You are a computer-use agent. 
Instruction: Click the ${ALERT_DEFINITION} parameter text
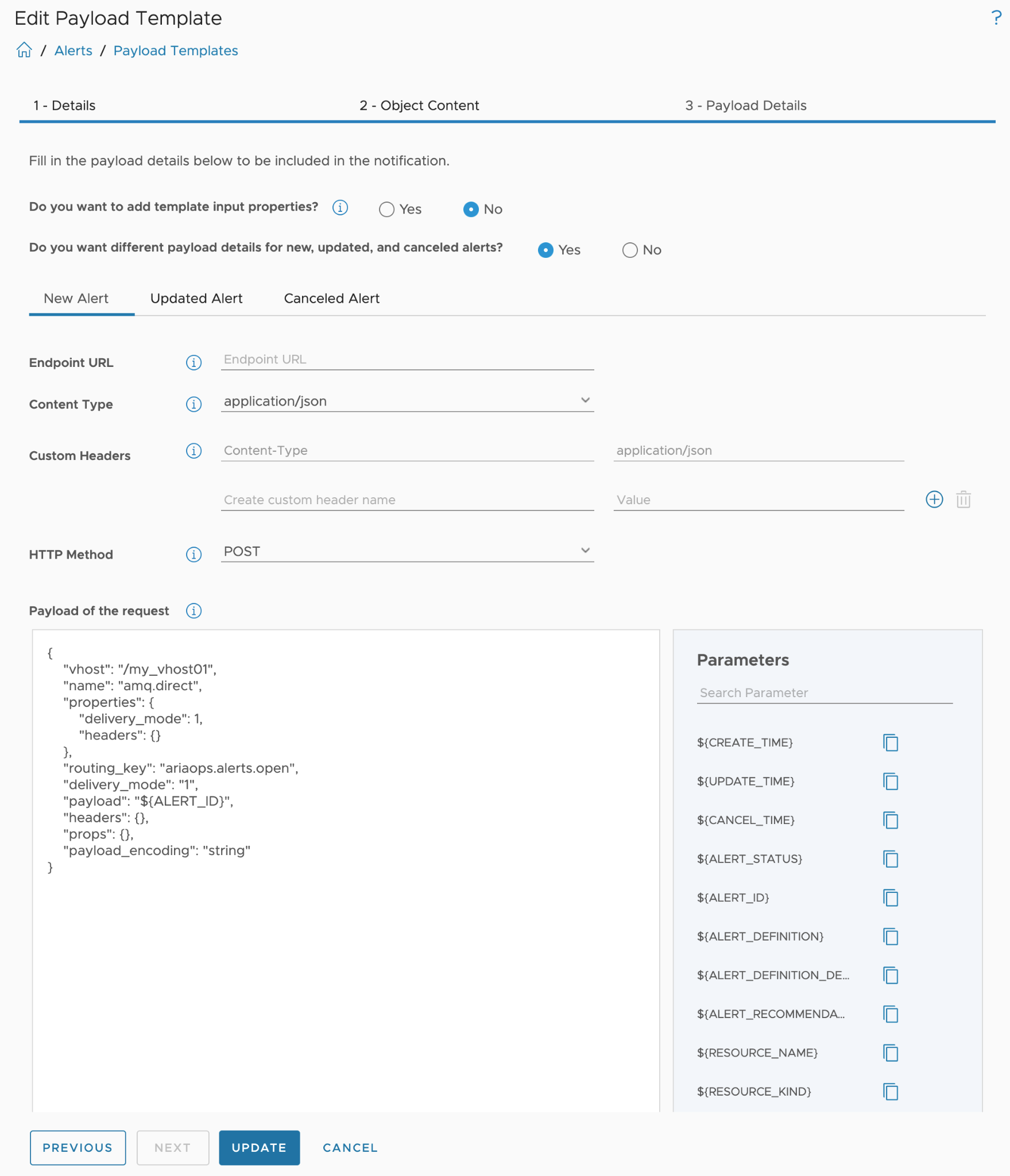(760, 936)
